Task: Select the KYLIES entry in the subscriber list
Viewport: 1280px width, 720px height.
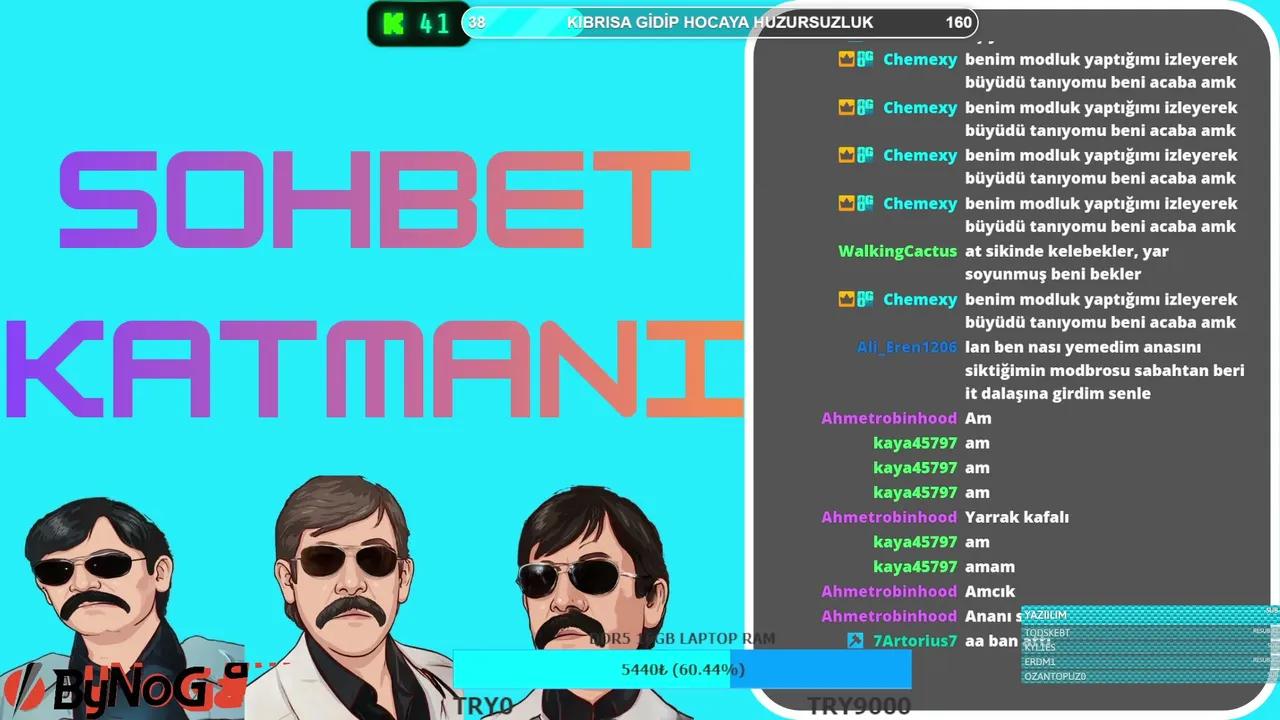Action: 1151,646
